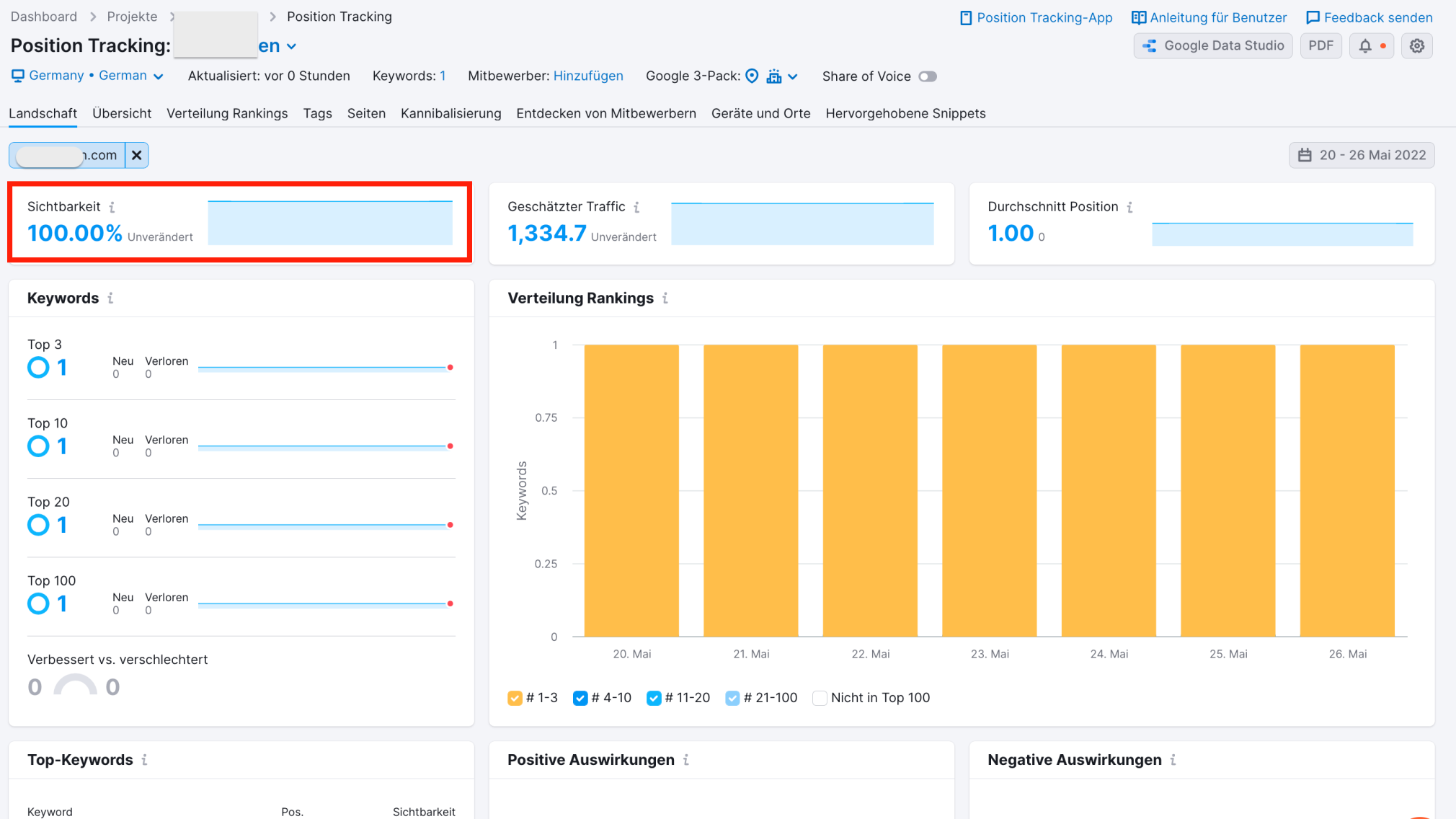Remove the domain filter with the X
1456x819 pixels.
coord(136,155)
